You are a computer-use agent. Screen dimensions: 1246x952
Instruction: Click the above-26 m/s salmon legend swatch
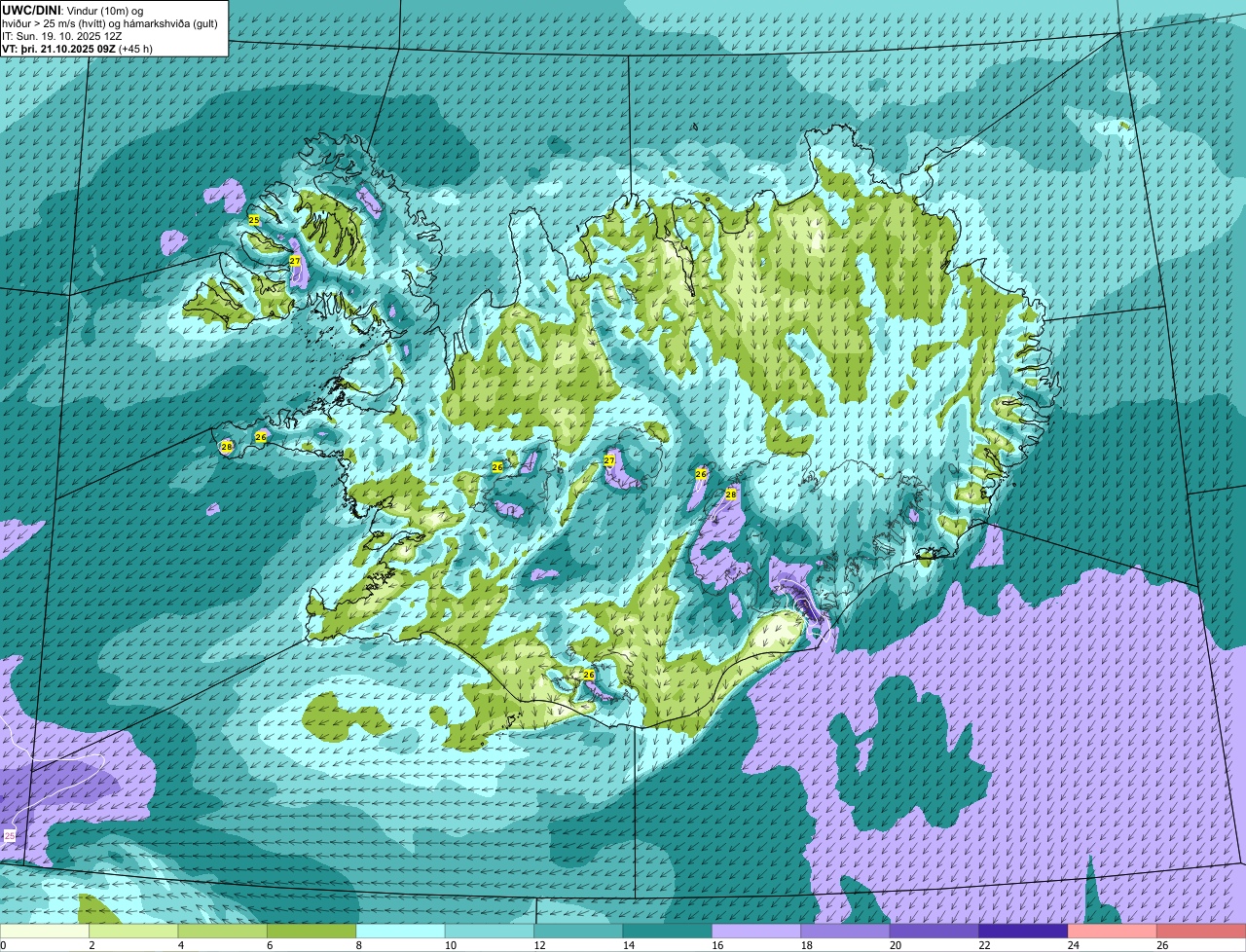[1202, 931]
